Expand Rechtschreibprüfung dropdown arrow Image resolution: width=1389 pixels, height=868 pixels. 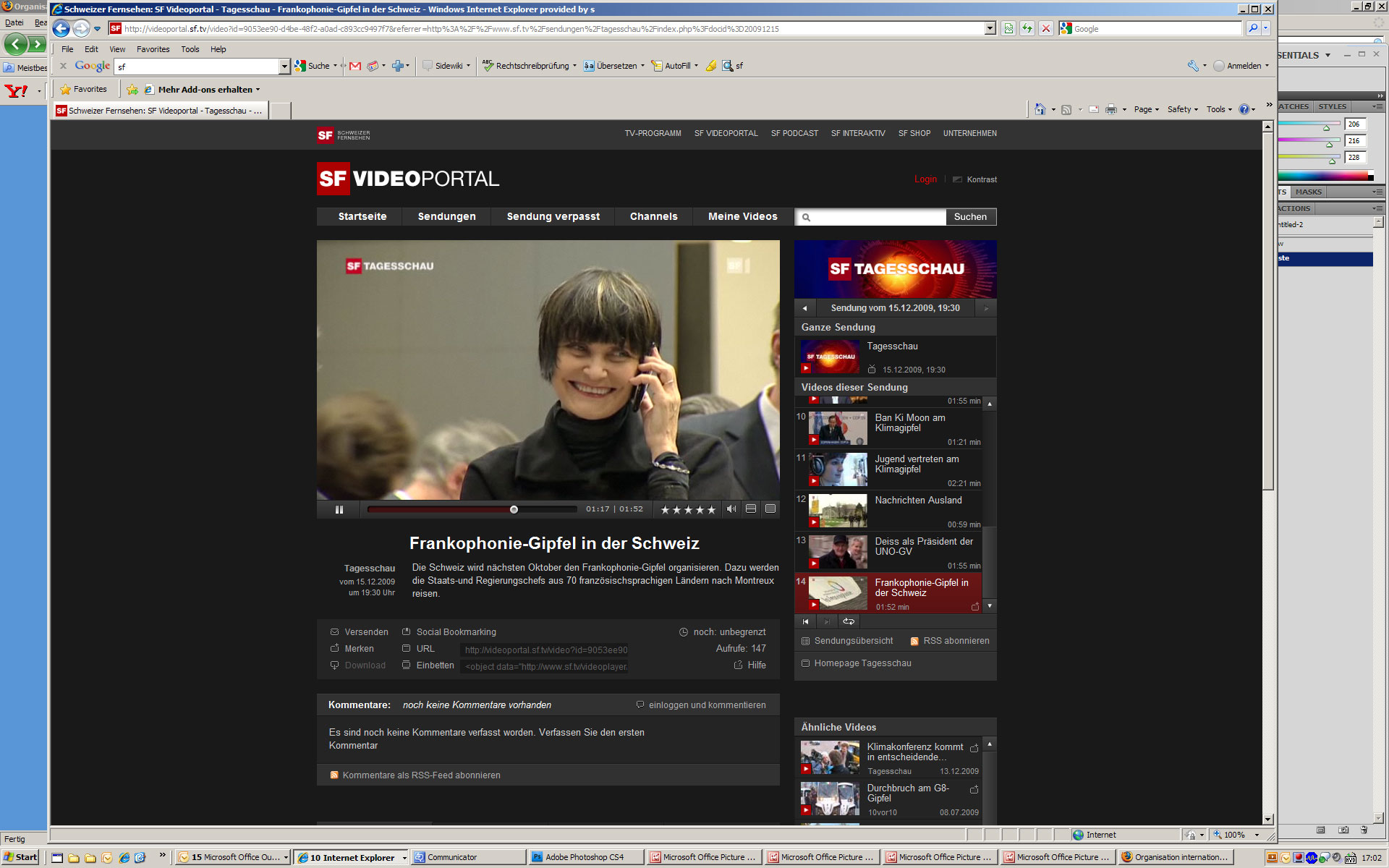tap(574, 66)
